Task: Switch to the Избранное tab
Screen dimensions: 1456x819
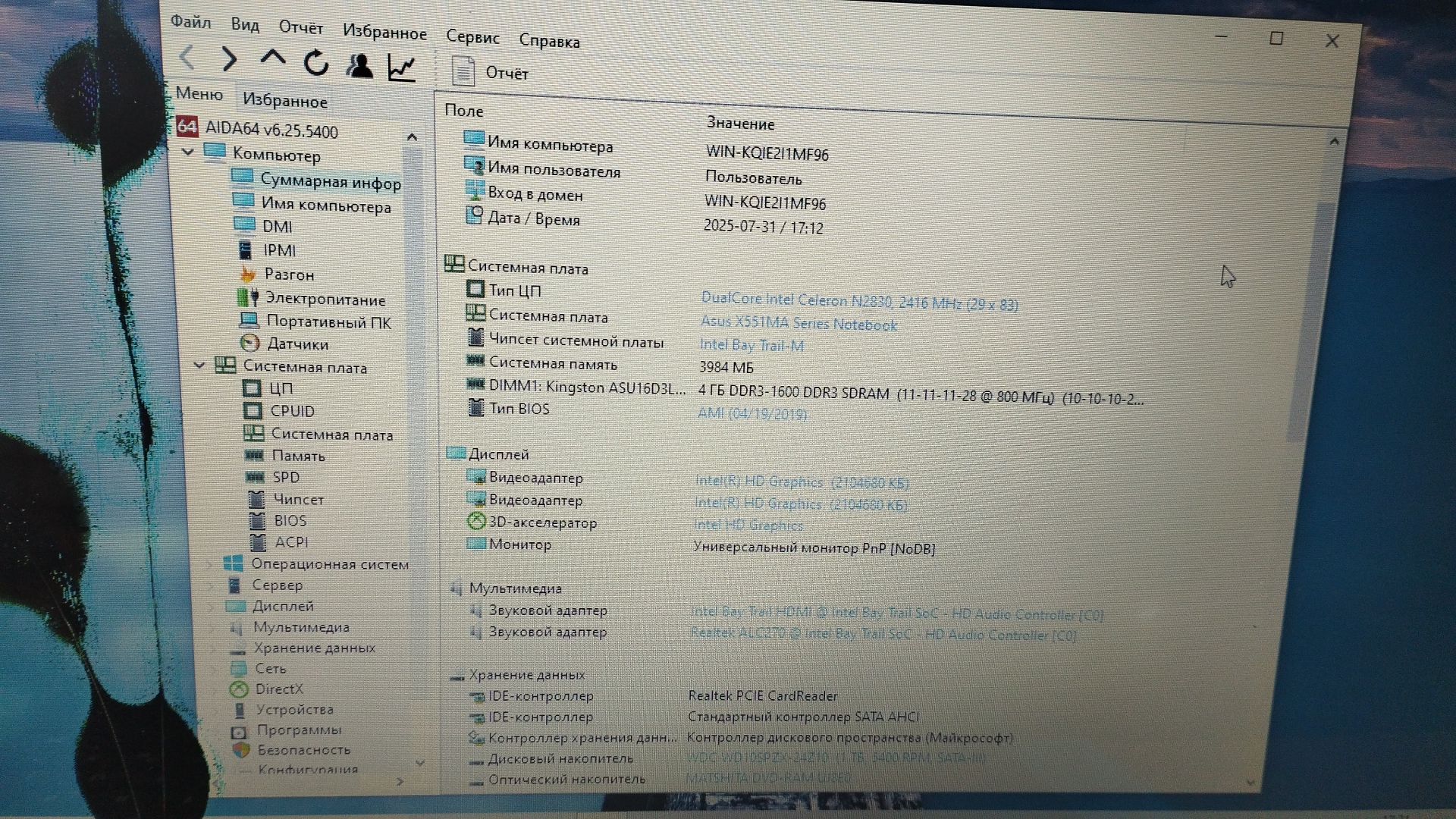Action: pyautogui.click(x=284, y=101)
